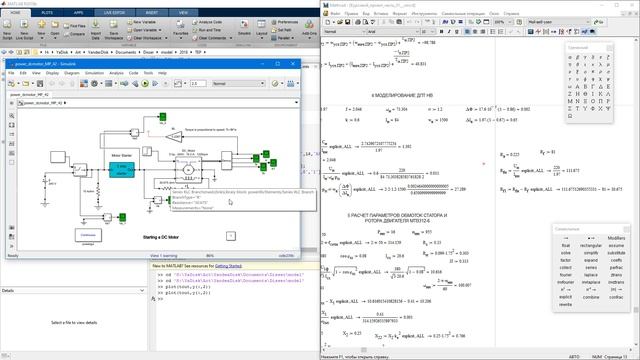Click Set Path in MATLAB ribbon

point(281,30)
